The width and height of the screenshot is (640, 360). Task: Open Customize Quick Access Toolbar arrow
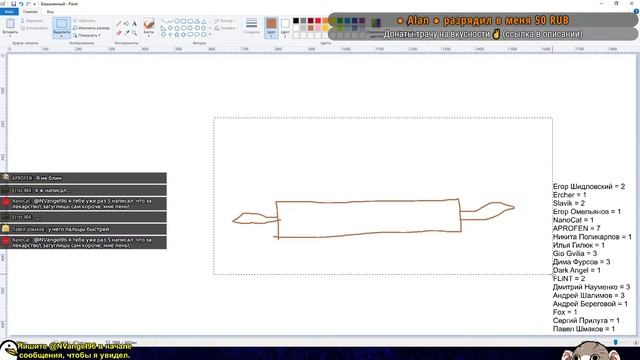tap(34, 4)
